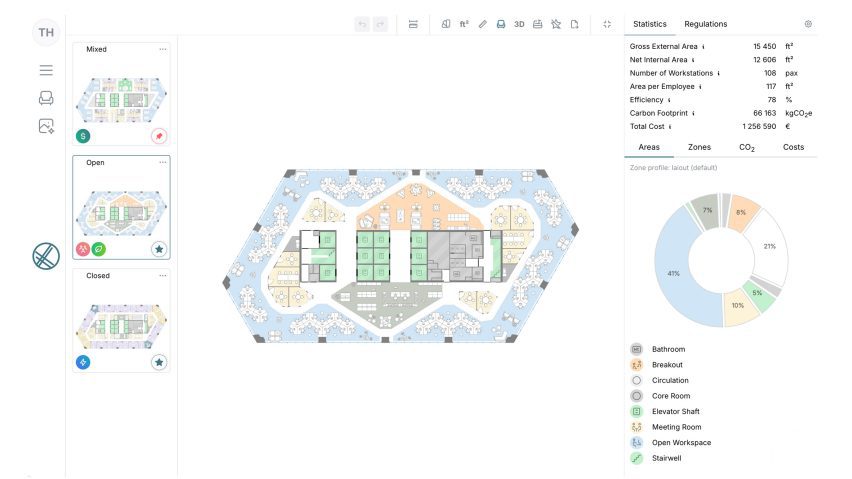This screenshot has width=852, height=479.
Task: Toggle Stairwell in the legend
Action: click(656, 458)
